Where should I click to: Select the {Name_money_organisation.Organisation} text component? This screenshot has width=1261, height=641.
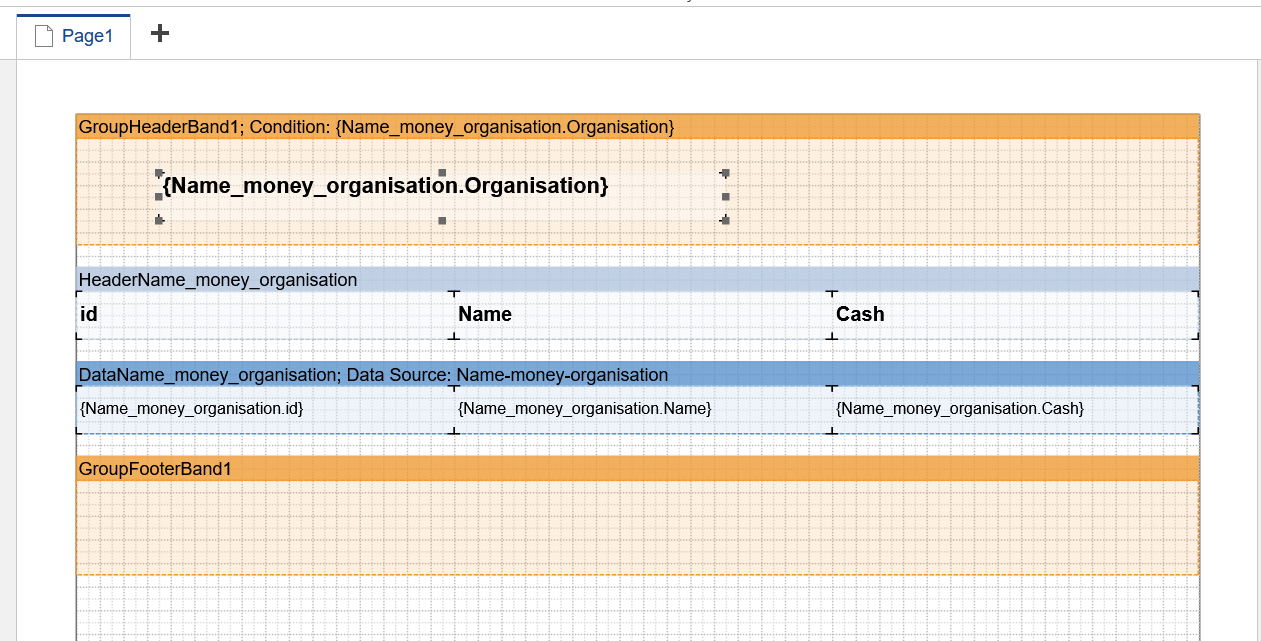click(442, 196)
